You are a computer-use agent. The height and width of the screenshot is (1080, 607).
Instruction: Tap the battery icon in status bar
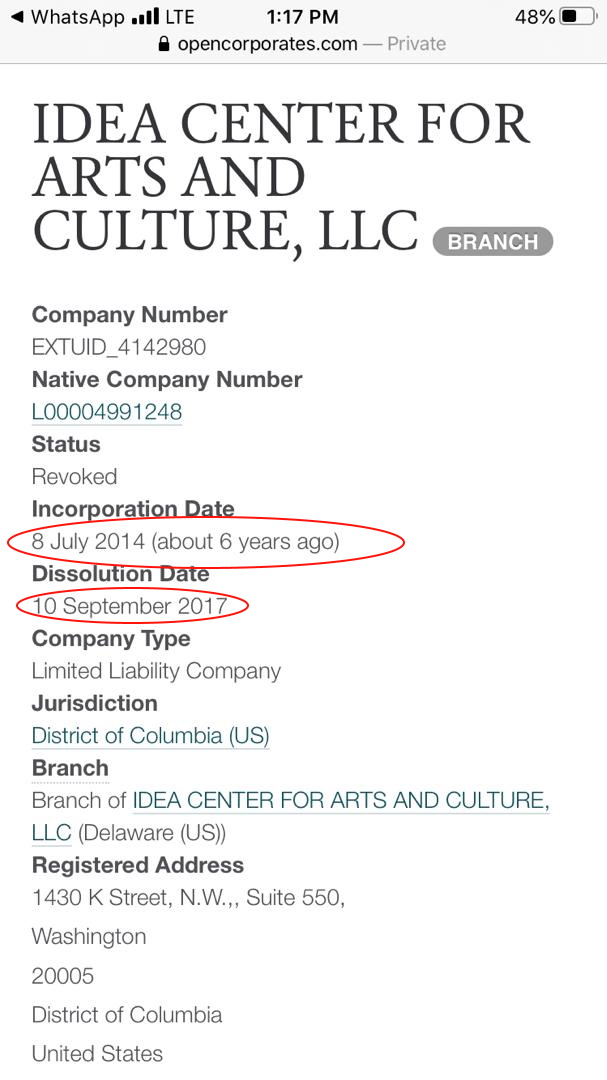pos(577,17)
